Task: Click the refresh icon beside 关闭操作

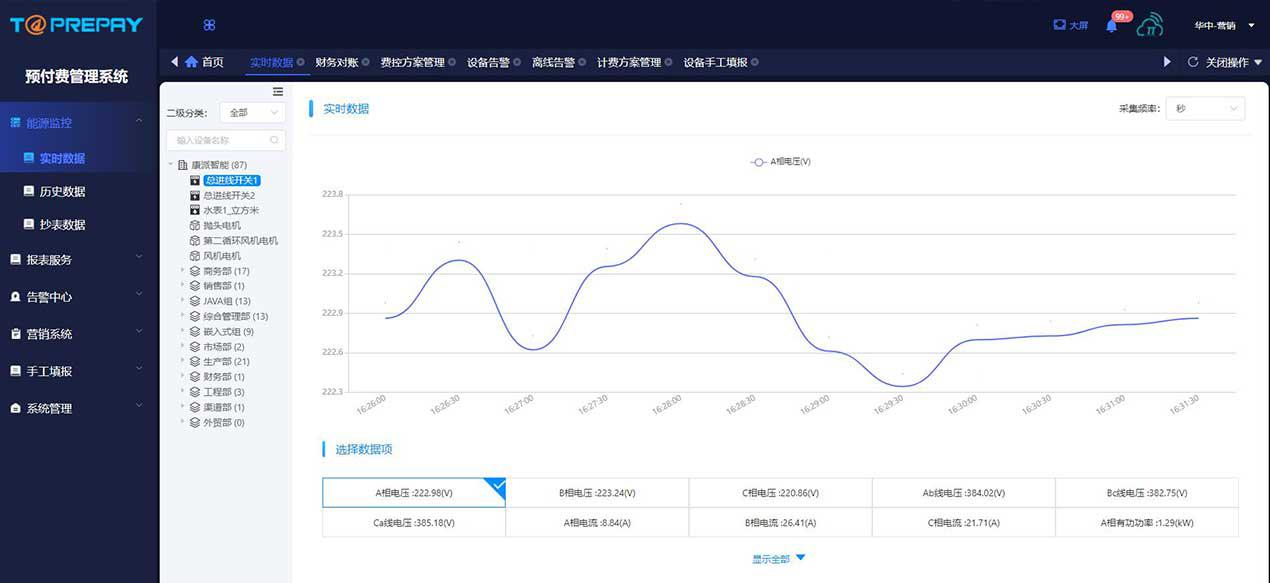Action: [1192, 62]
